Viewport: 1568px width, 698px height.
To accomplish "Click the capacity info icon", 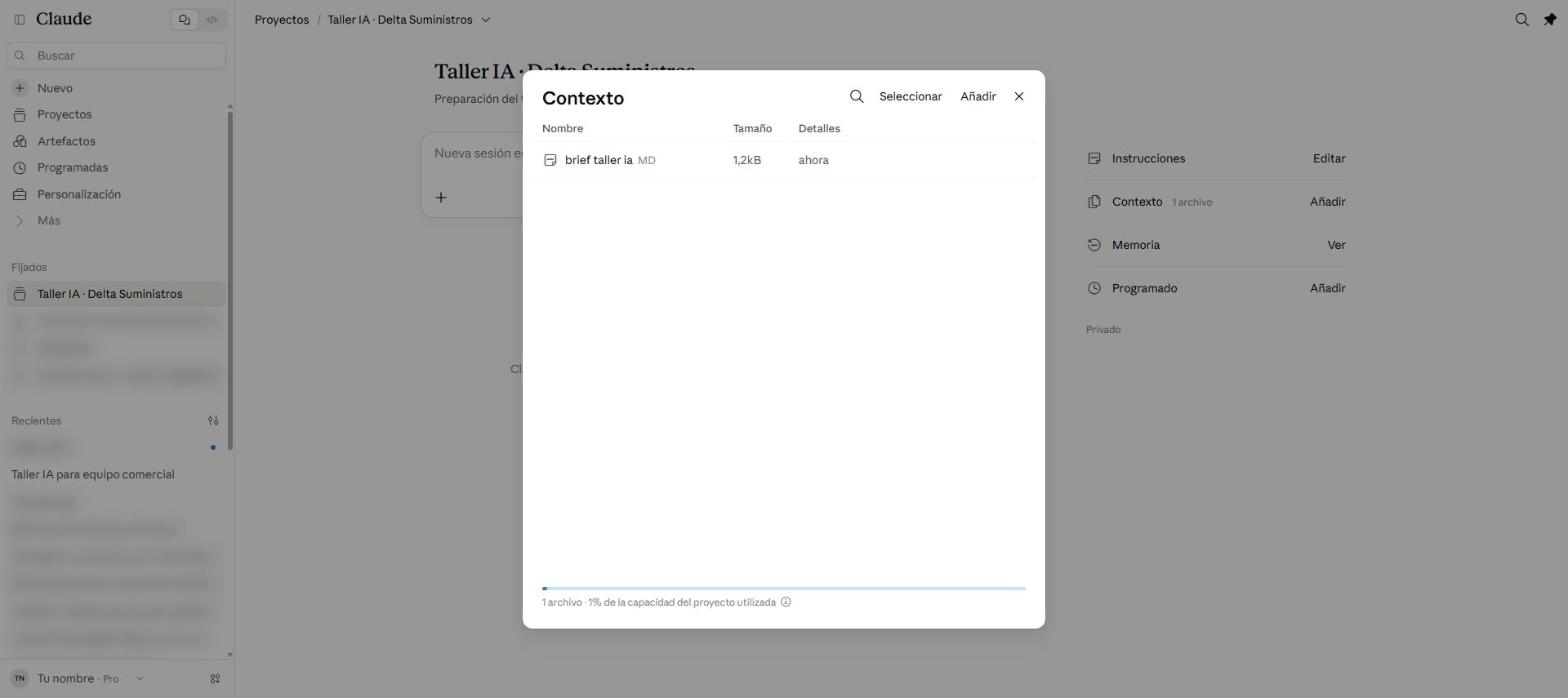I will click(786, 602).
